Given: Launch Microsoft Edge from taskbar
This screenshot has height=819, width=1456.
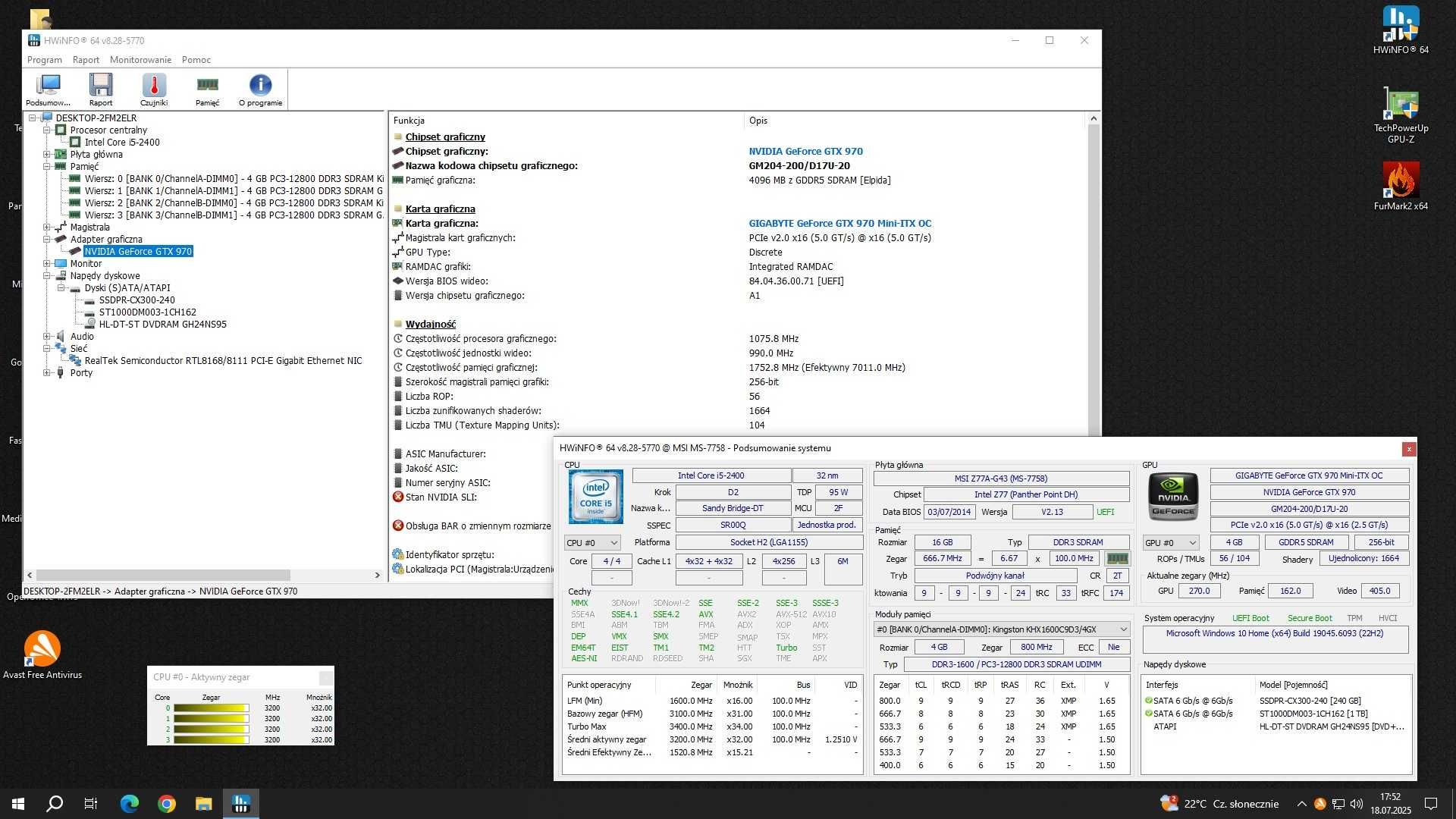Looking at the screenshot, I should [x=130, y=804].
